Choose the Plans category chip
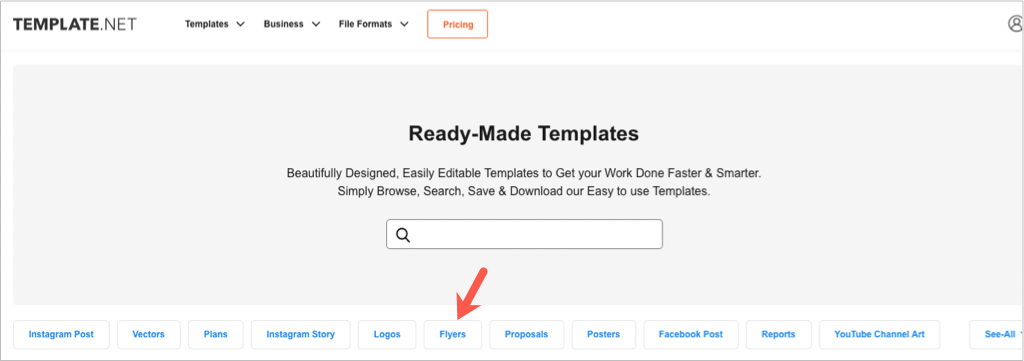This screenshot has height=361, width=1024. tap(216, 334)
